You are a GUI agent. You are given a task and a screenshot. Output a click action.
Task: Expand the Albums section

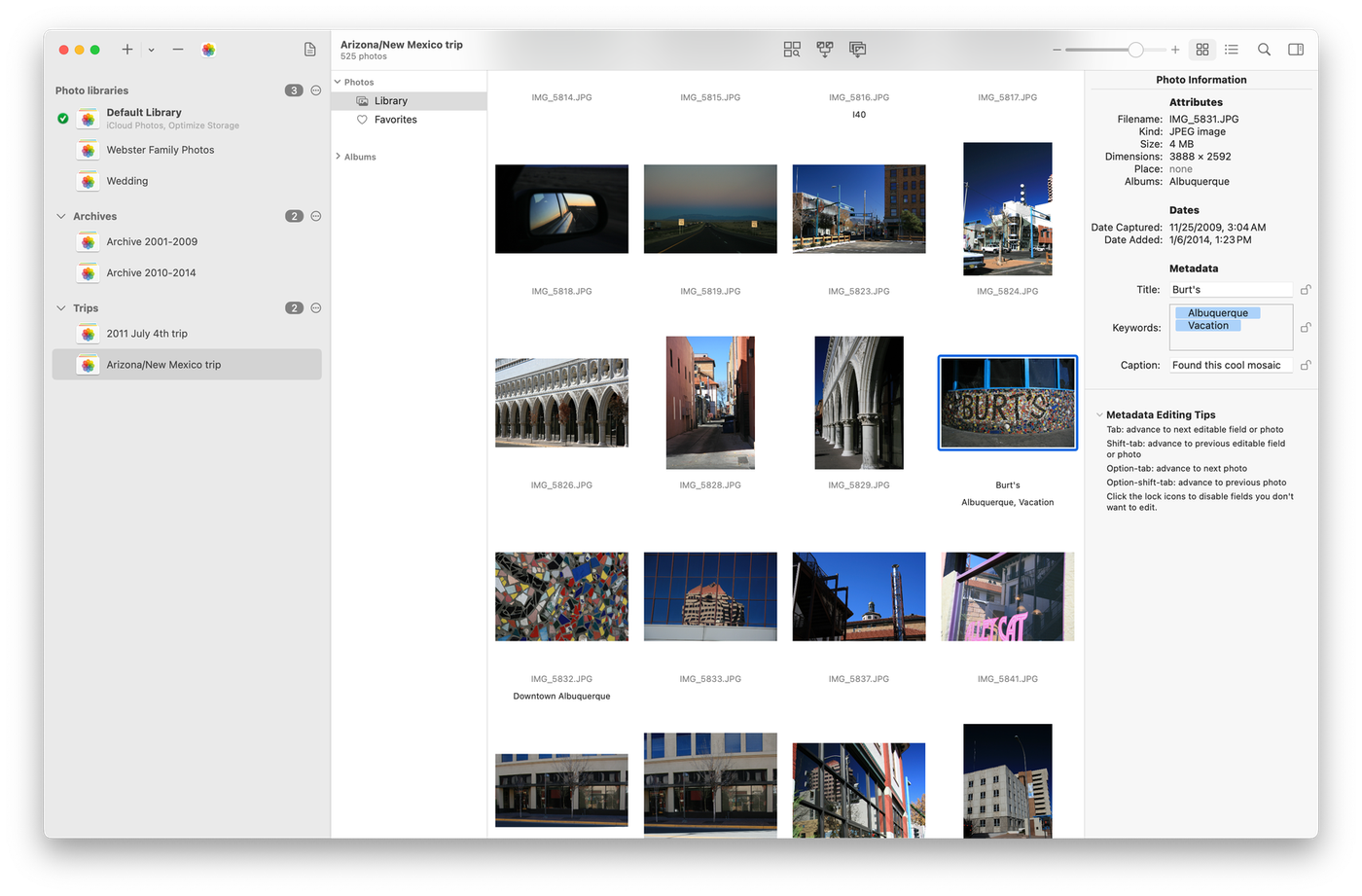[338, 157]
